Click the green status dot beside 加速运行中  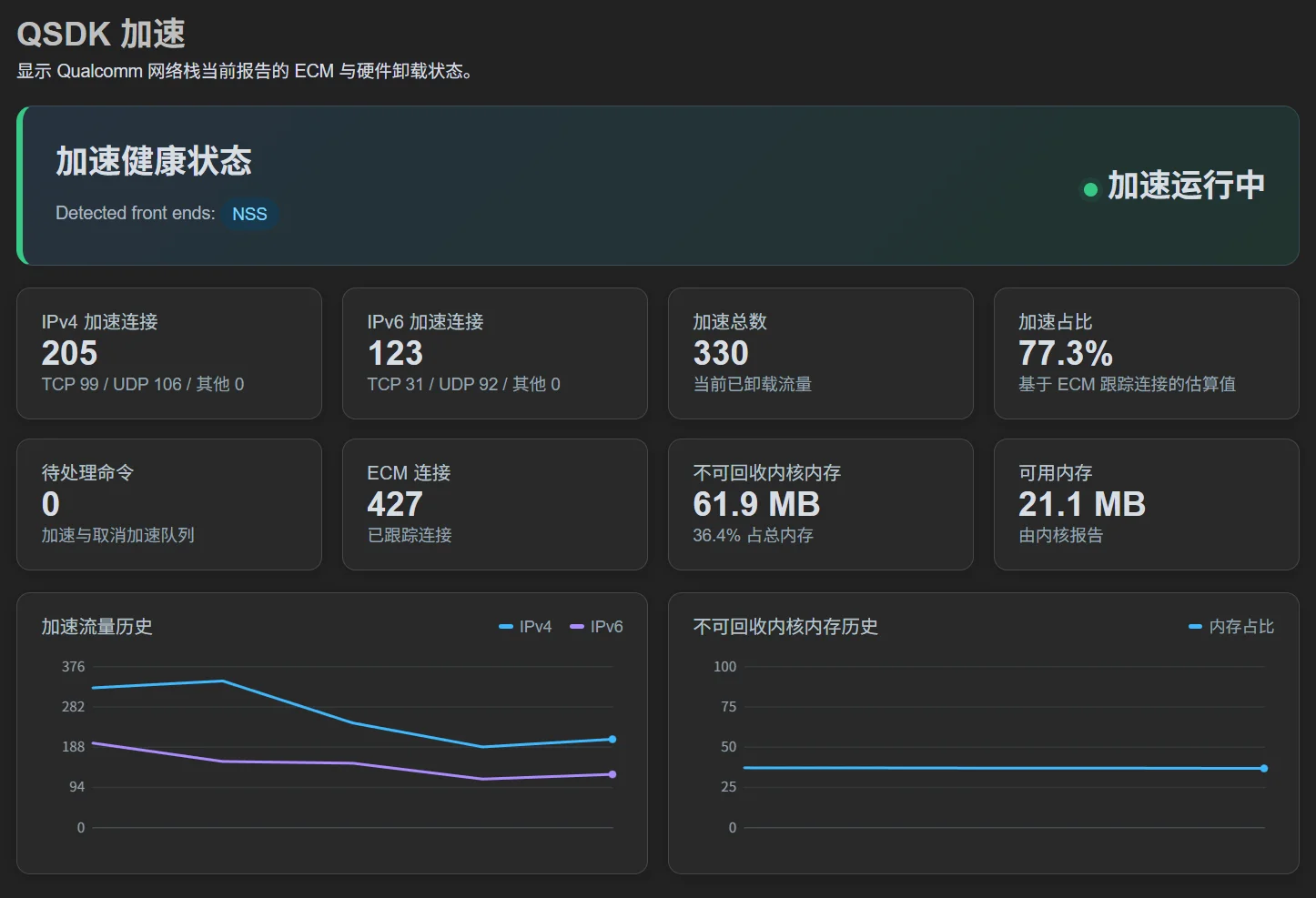point(1090,190)
